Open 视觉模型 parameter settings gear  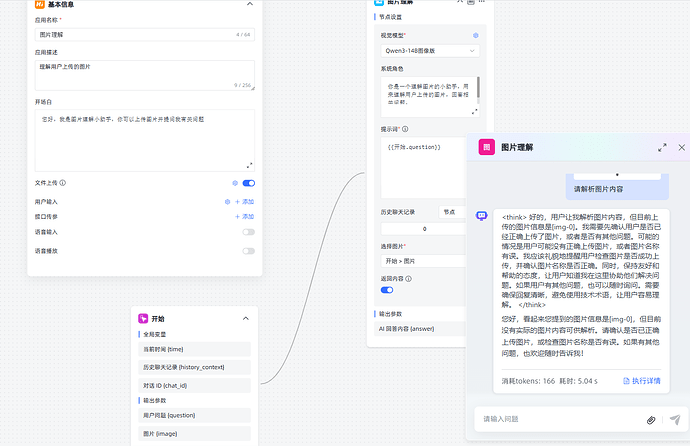pyautogui.click(x=476, y=35)
